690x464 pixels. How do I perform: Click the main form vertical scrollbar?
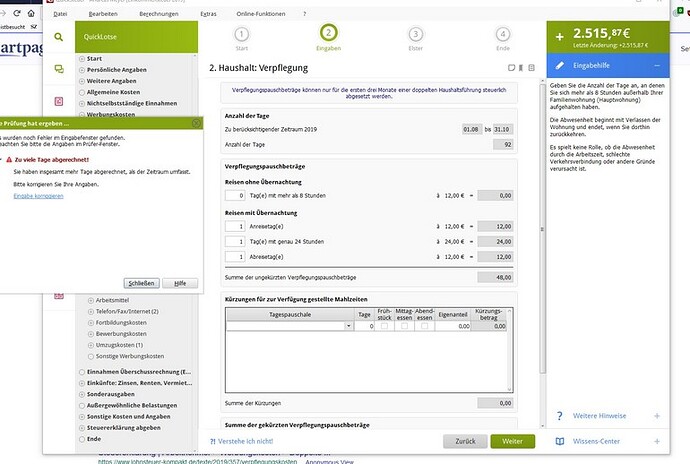point(542,229)
